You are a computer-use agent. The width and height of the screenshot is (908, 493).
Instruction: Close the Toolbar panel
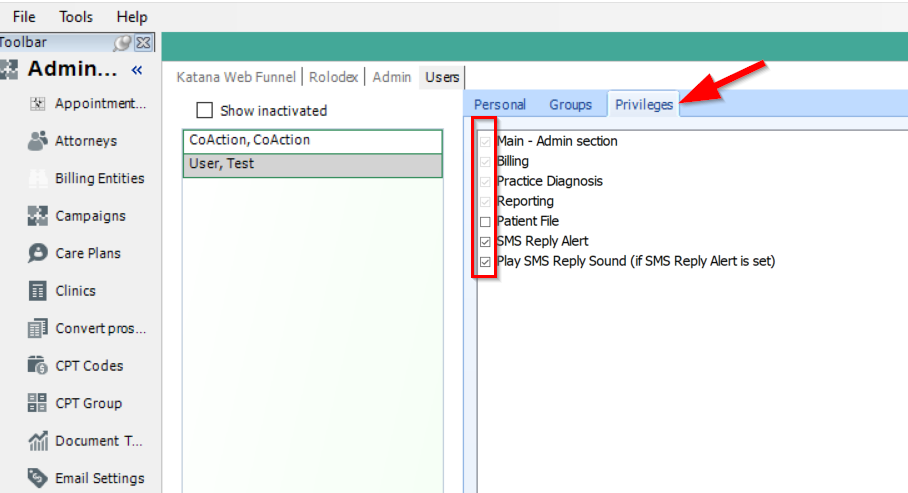143,43
